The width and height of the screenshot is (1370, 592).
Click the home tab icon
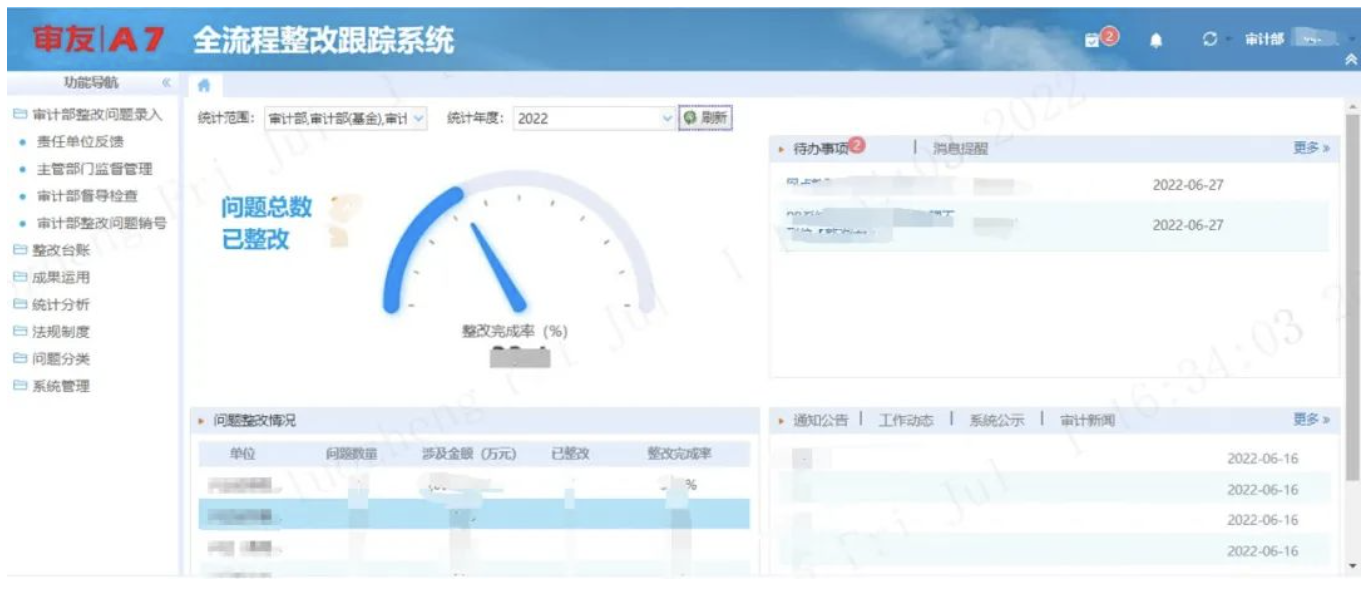coord(203,86)
